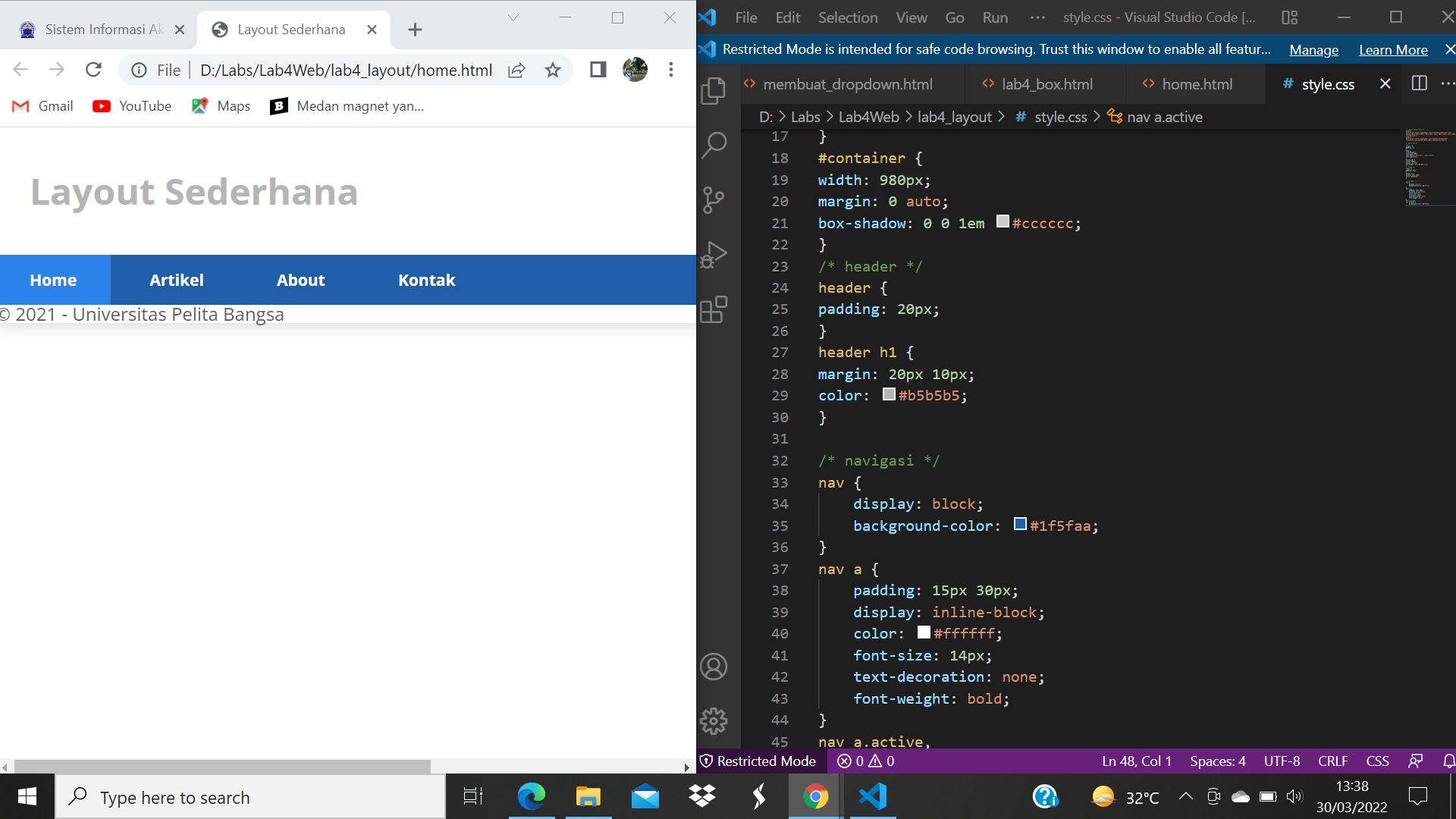This screenshot has height=819, width=1456.
Task: Click the Learn More link in Restricted Mode banner
Action: point(1393,49)
